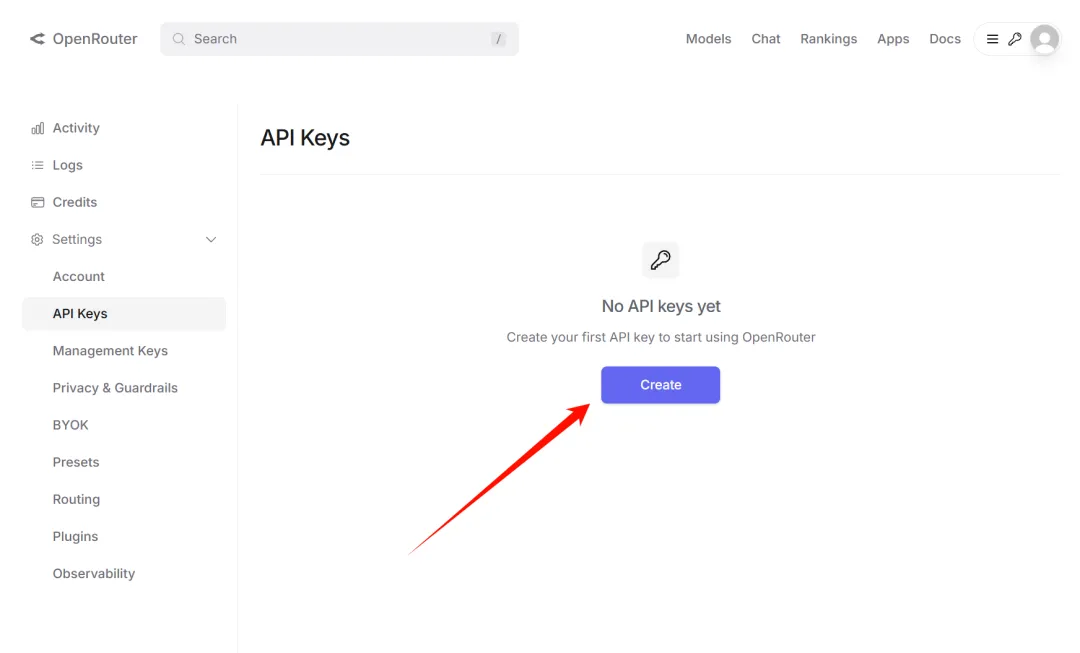Image resolution: width=1080 pixels, height=653 pixels.
Task: Open the Apps page
Action: [893, 39]
